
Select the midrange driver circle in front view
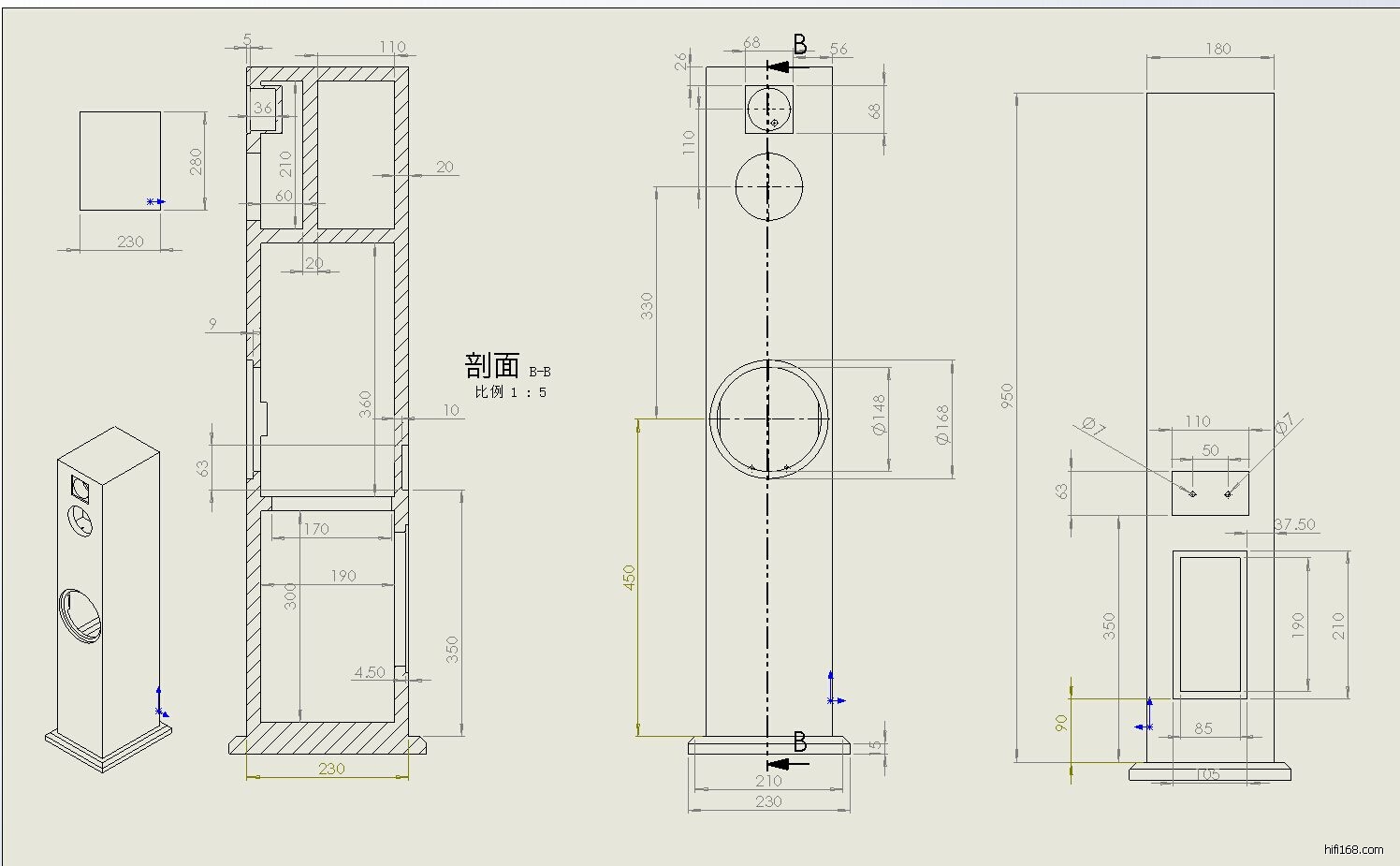pyautogui.click(x=768, y=186)
